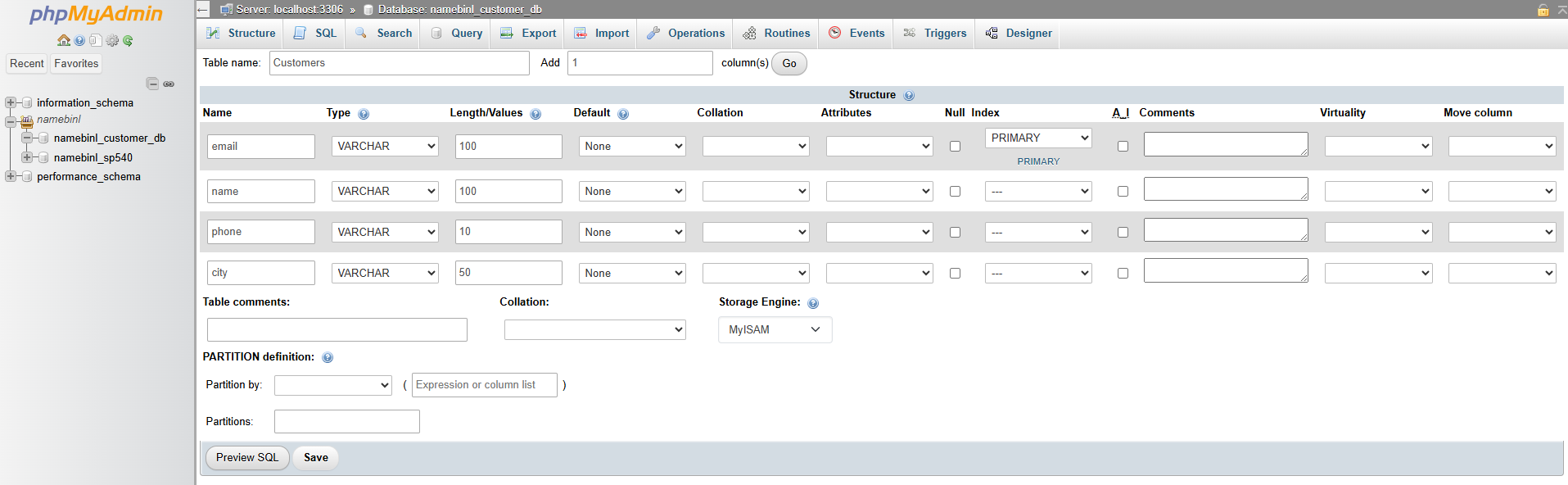The height and width of the screenshot is (485, 1568).
Task: Open Storage Engine MyISAM dropdown
Action: pos(775,329)
